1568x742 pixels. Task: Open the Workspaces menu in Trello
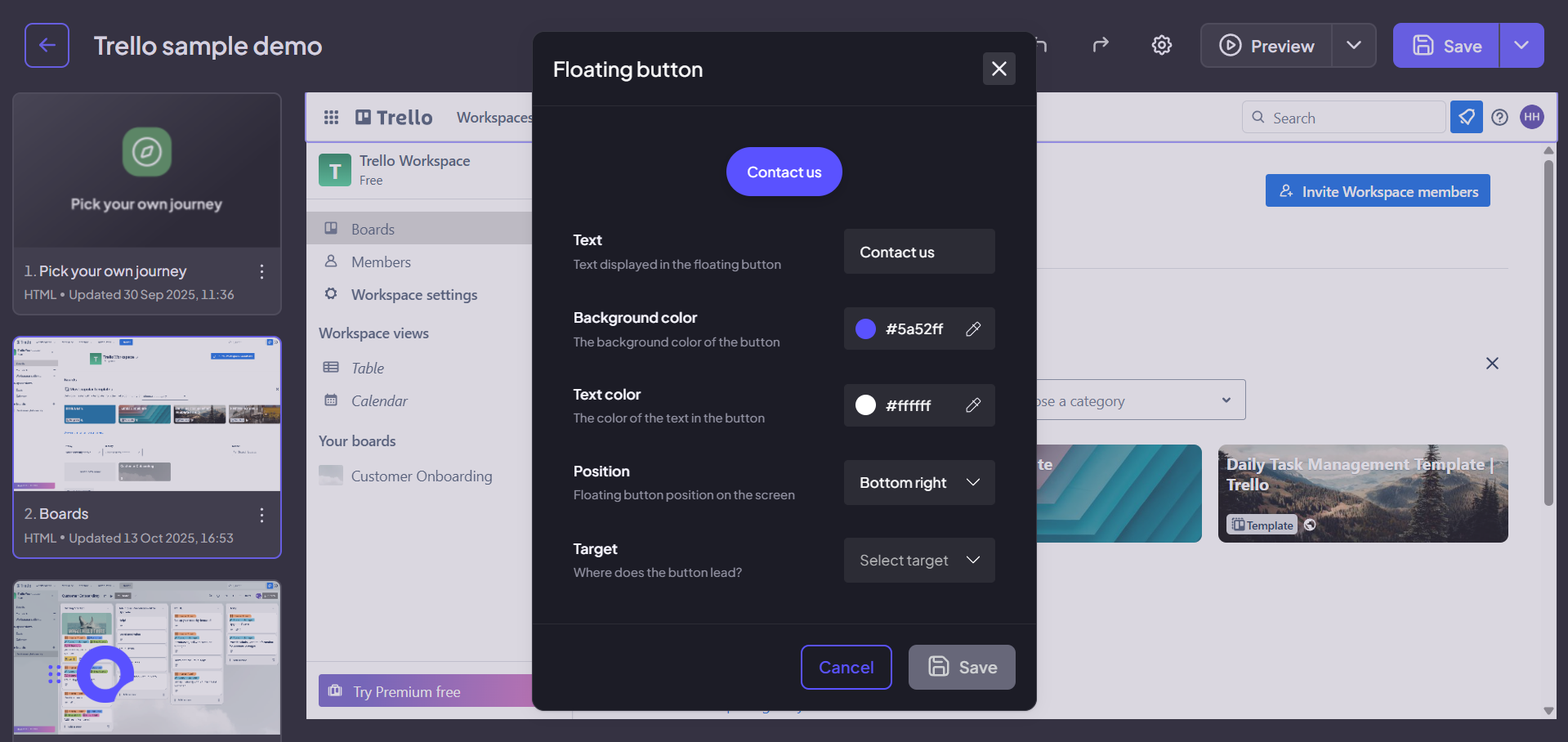click(494, 118)
